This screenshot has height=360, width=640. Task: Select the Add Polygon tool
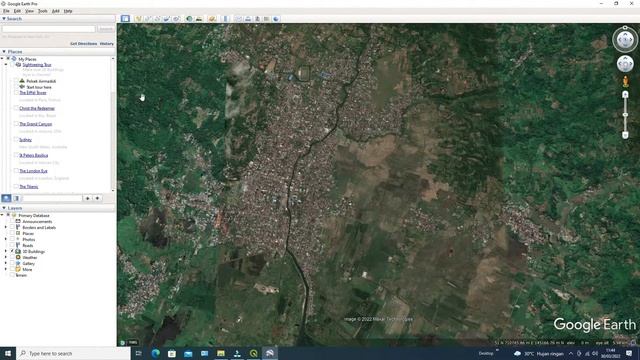147,19
